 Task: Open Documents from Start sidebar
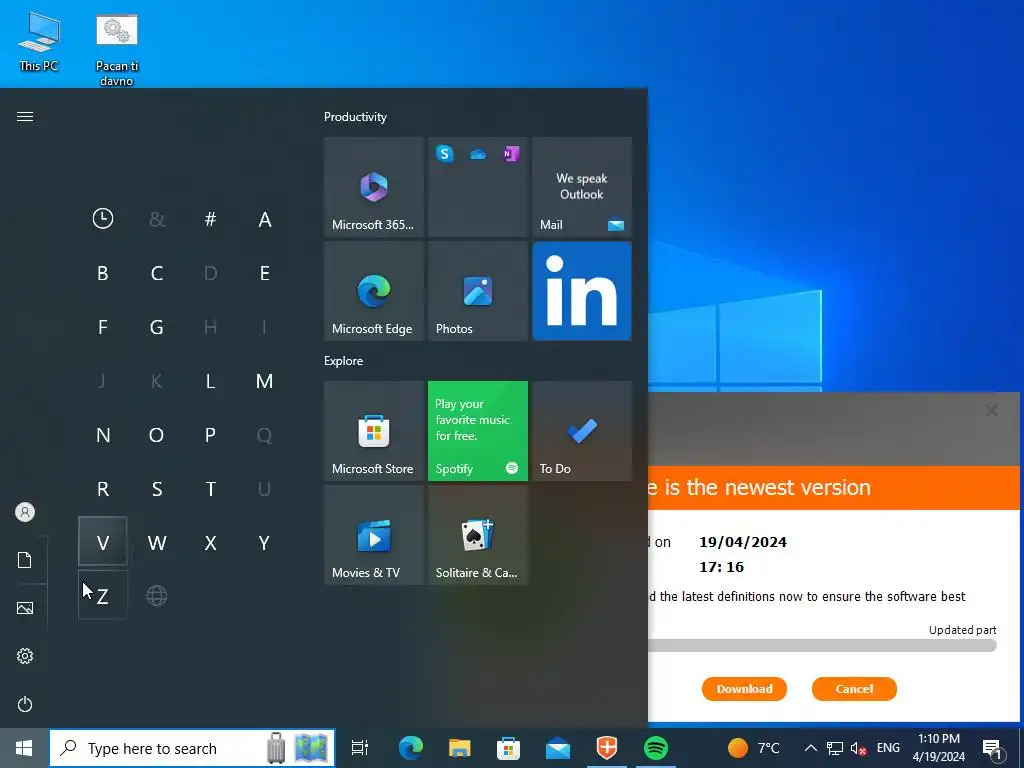coord(25,560)
